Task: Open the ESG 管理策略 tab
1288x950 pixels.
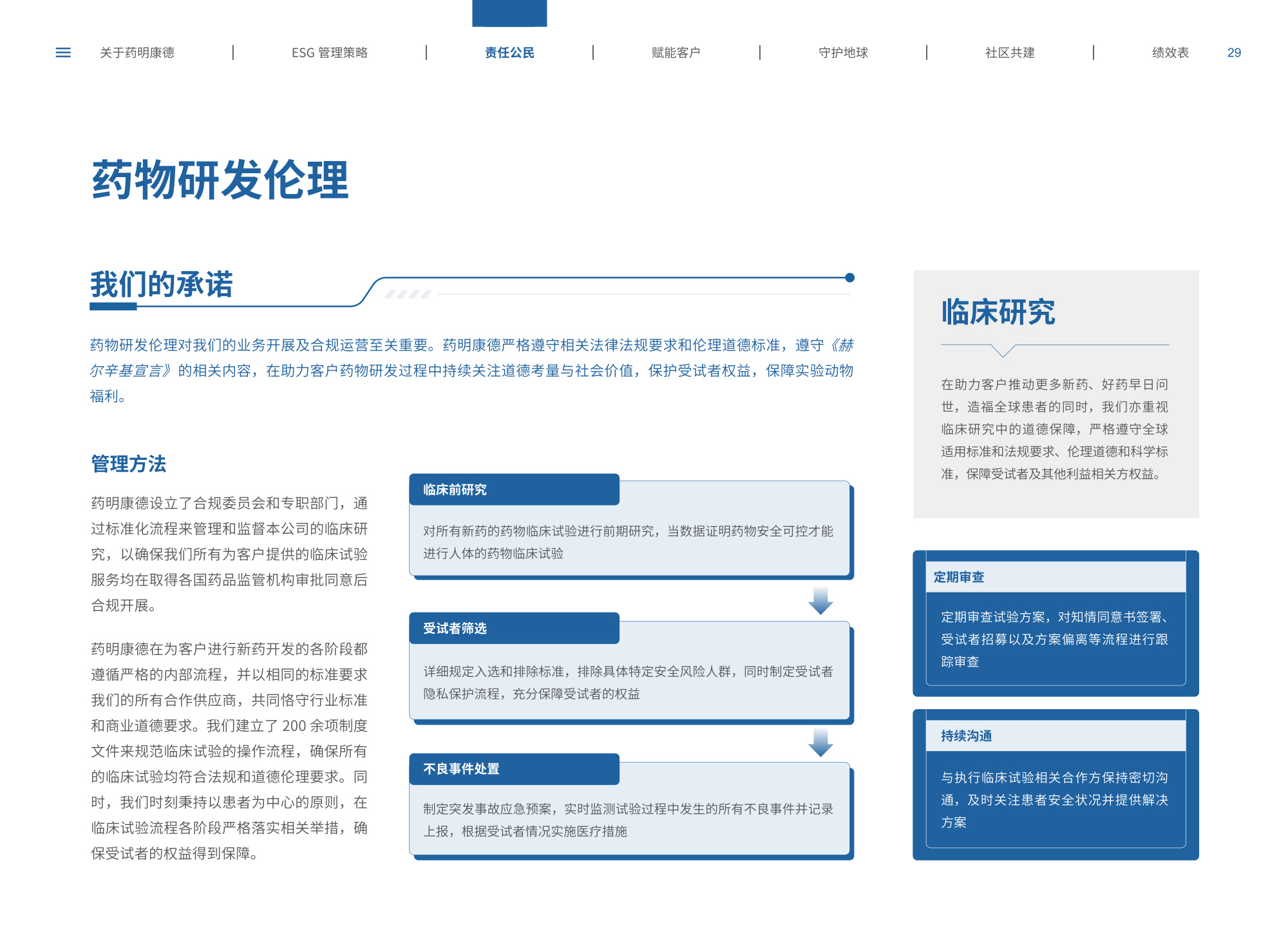Action: click(329, 53)
